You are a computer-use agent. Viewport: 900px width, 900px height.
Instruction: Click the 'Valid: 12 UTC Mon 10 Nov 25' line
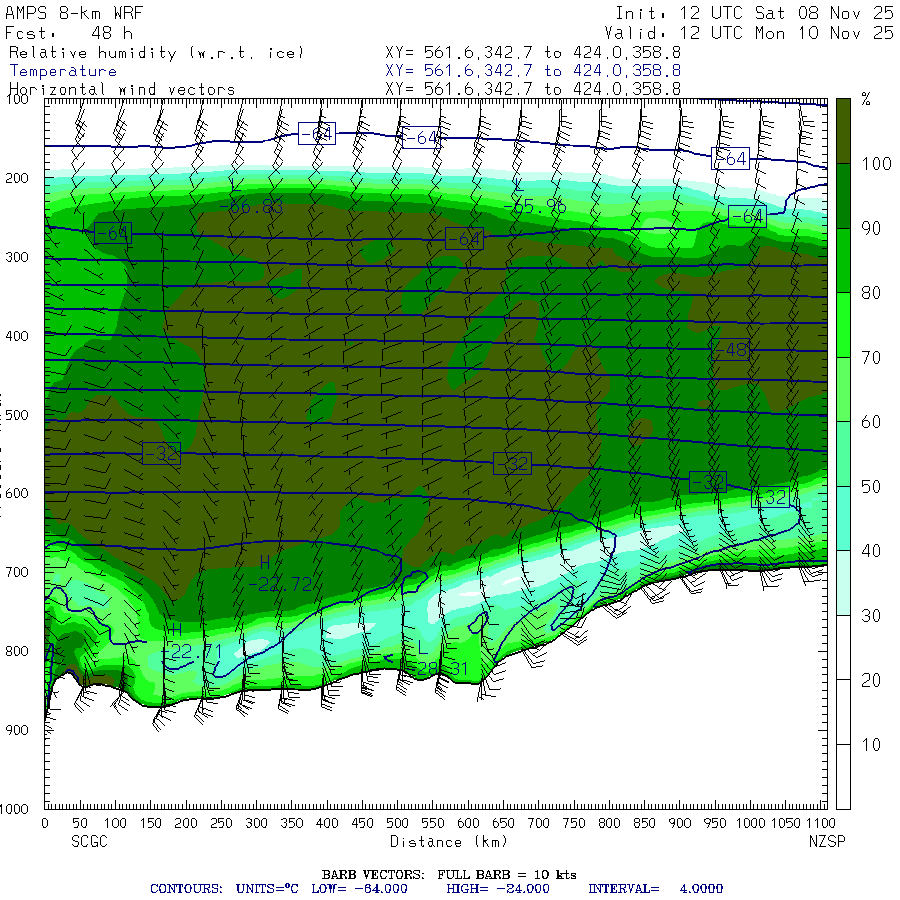(x=748, y=33)
